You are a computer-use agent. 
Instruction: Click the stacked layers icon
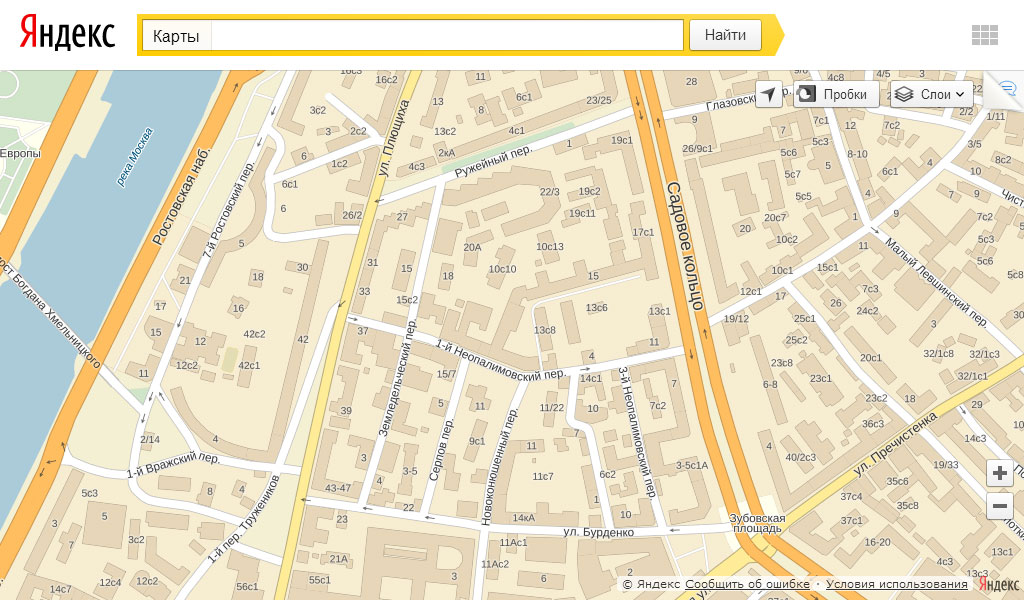(x=904, y=94)
